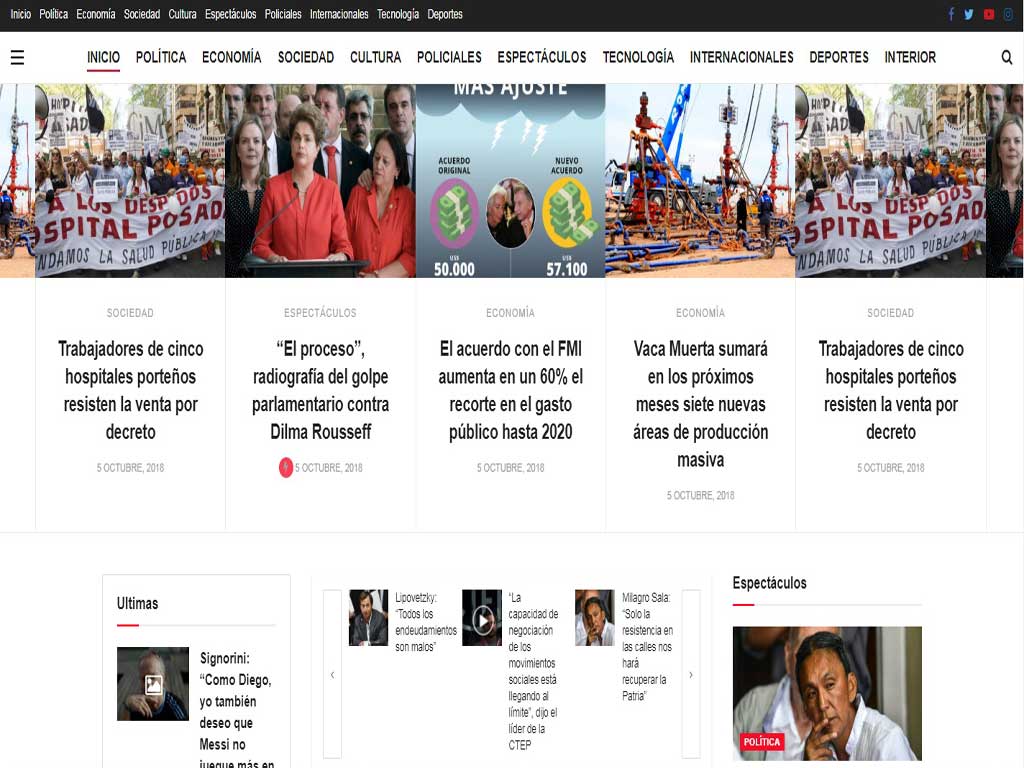Open the Twitter social icon
Screen dimensions: 1024x768
[x=969, y=14]
